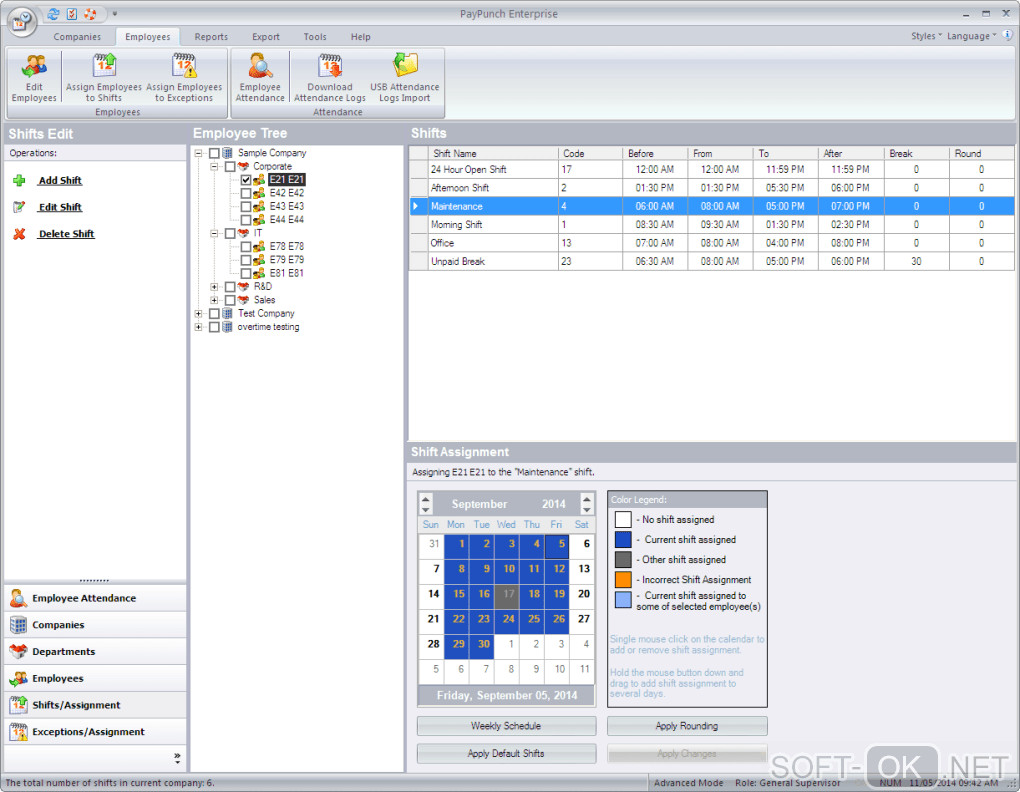The width and height of the screenshot is (1020, 792).
Task: Click Employee Attendance sidebar icon
Action: (18, 598)
